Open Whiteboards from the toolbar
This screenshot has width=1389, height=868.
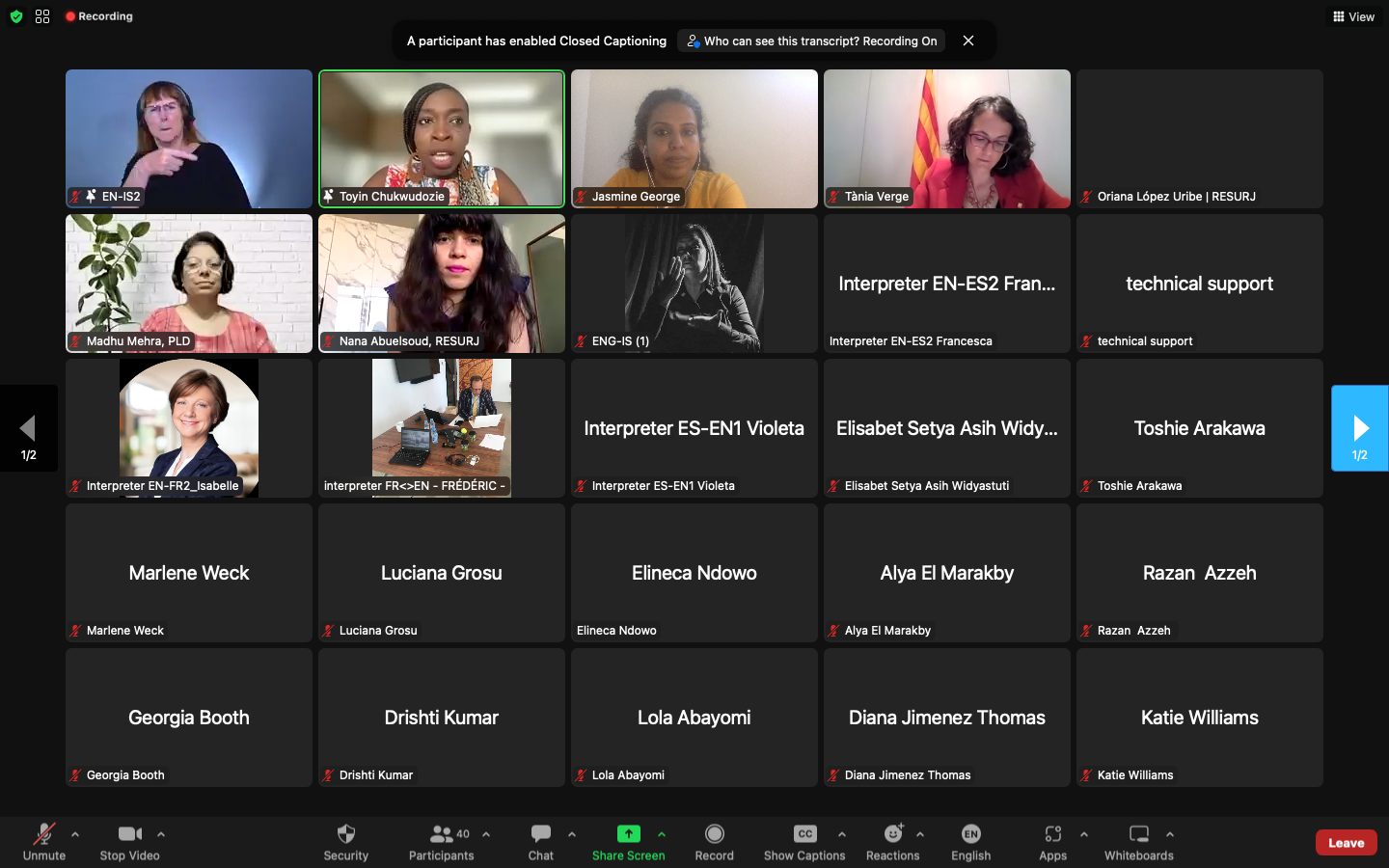pyautogui.click(x=1138, y=841)
